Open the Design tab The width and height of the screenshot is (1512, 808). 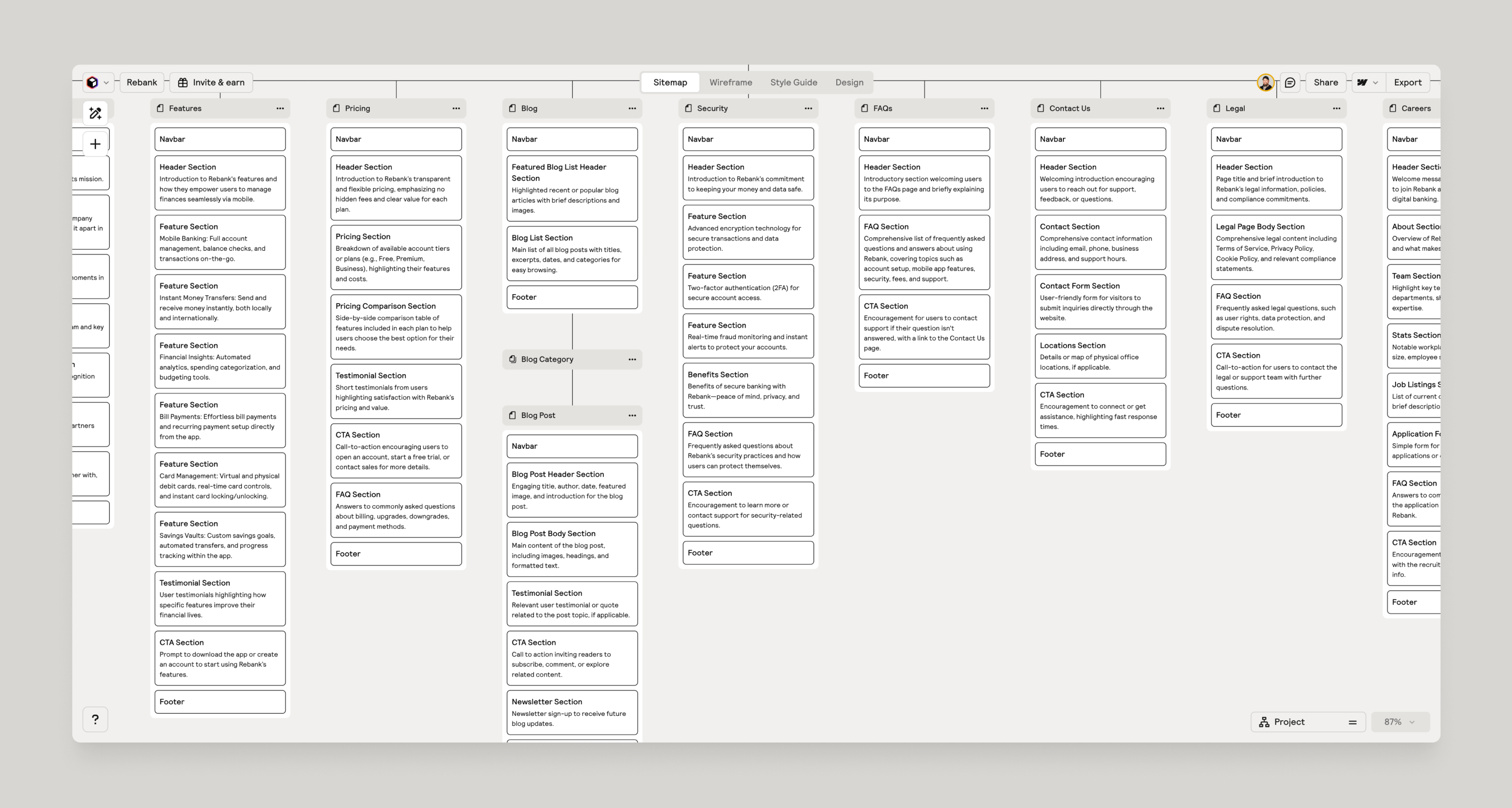(x=849, y=83)
